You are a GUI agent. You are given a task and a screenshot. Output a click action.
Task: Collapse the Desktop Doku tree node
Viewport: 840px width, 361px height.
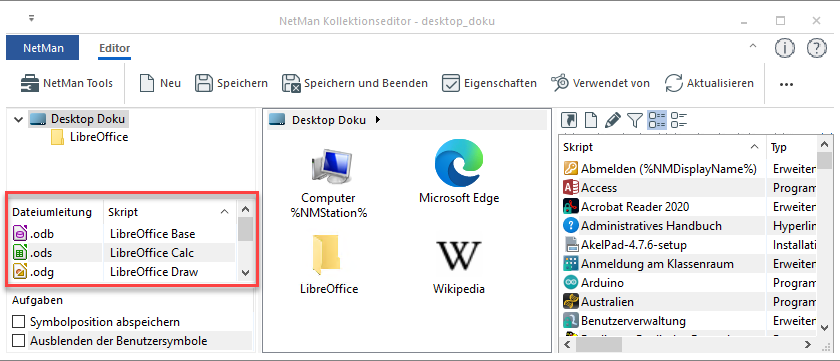pyautogui.click(x=19, y=119)
